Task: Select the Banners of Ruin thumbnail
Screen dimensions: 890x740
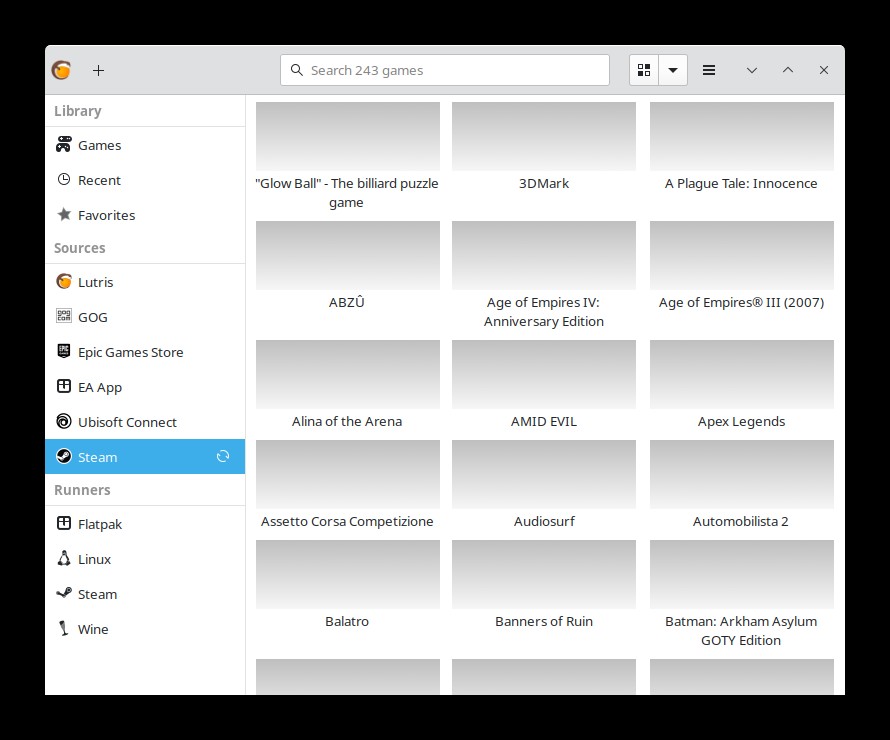Action: coord(544,574)
